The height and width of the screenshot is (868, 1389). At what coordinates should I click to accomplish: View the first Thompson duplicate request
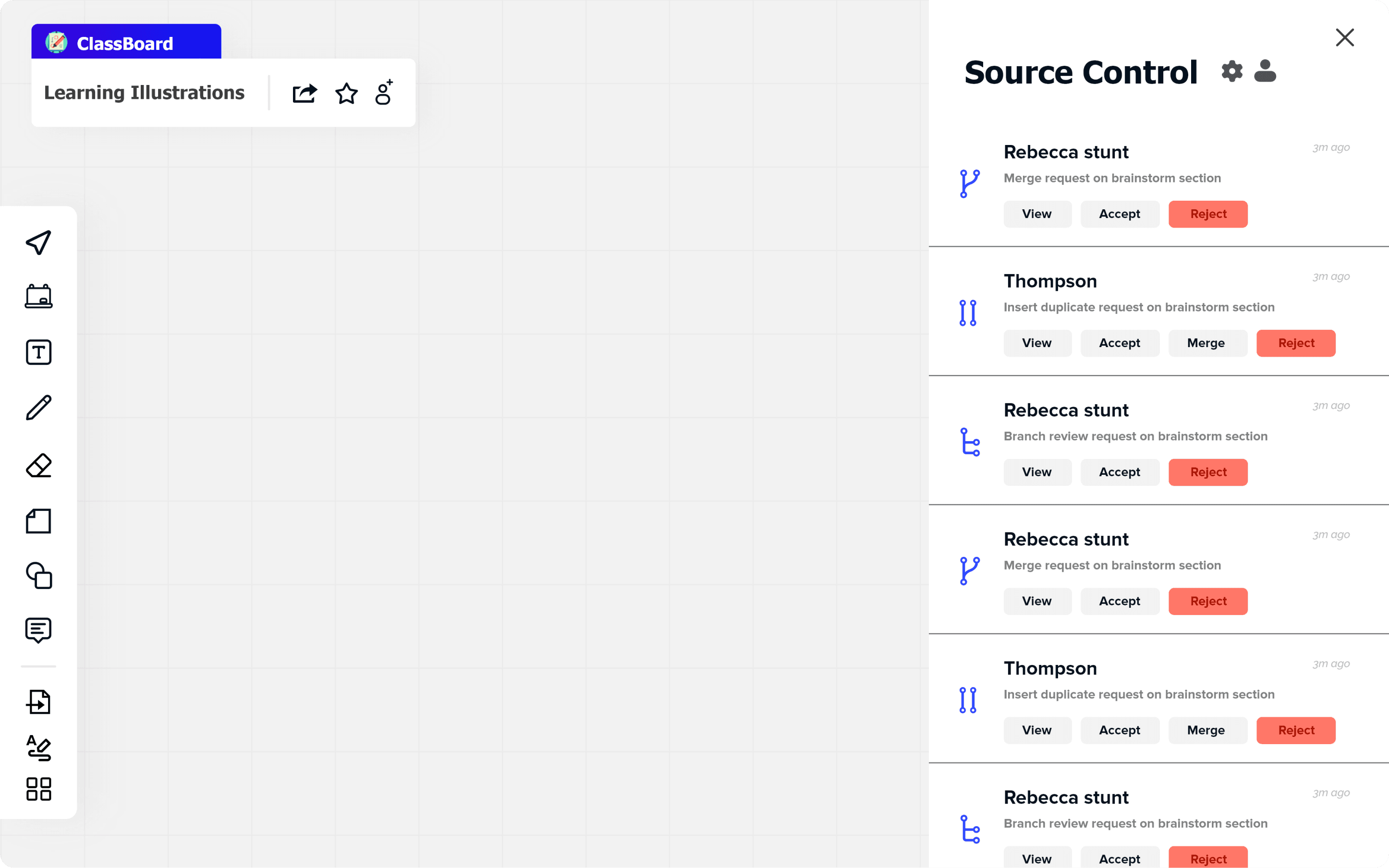pyautogui.click(x=1037, y=343)
